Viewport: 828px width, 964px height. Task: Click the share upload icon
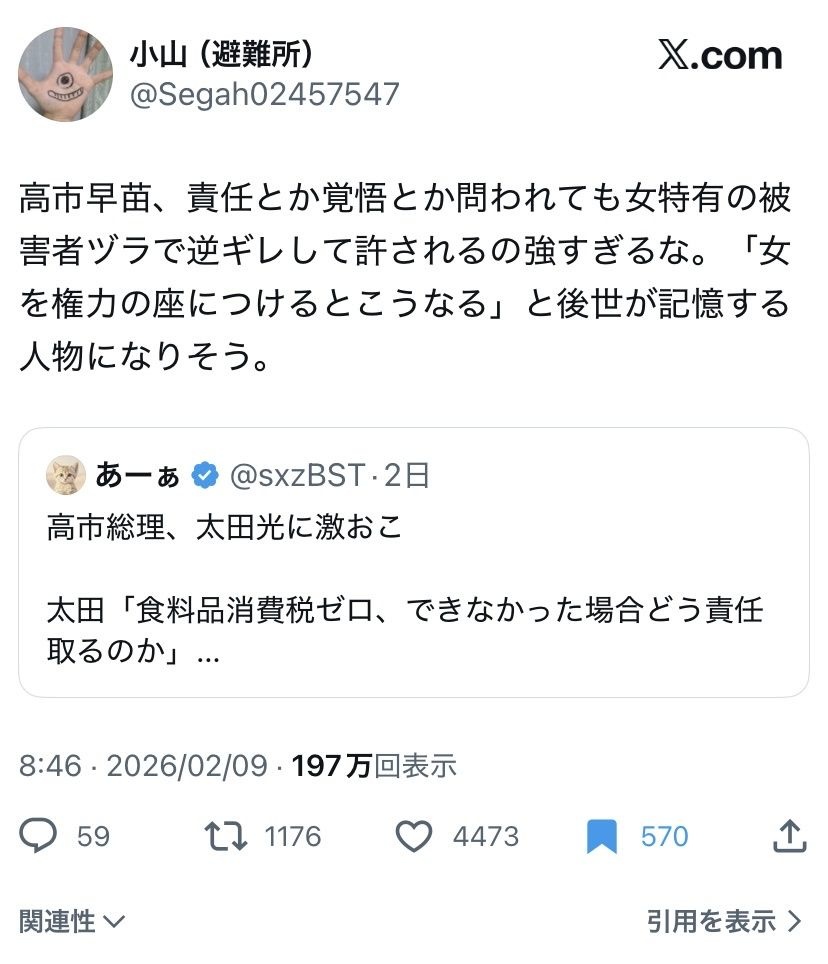point(790,836)
